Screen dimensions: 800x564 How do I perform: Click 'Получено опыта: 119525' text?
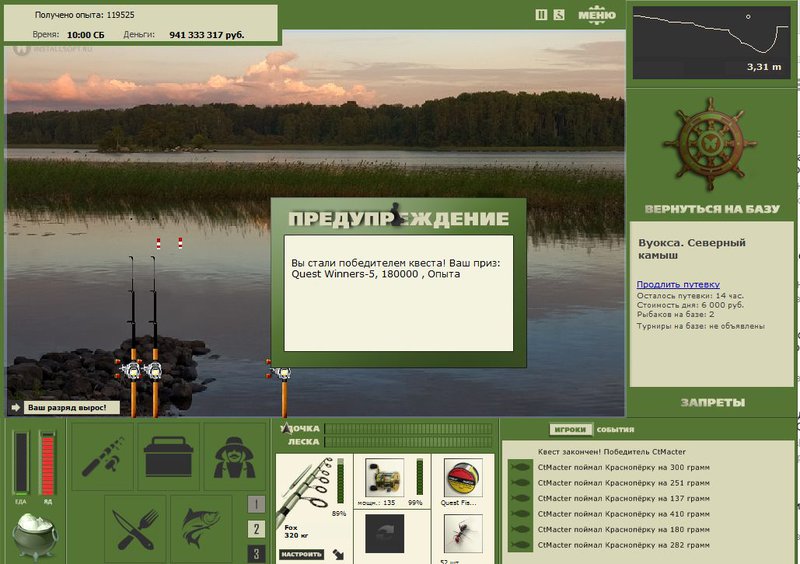pyautogui.click(x=85, y=15)
